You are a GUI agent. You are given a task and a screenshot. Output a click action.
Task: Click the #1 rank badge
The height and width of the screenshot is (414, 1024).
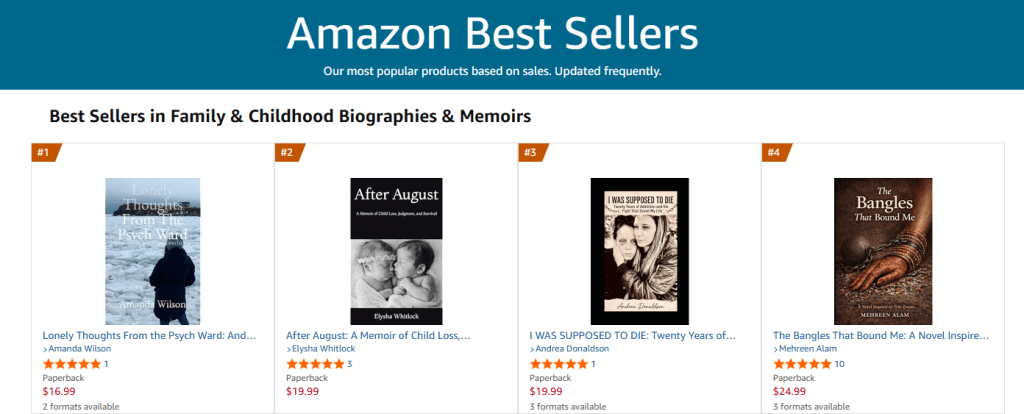(44, 152)
